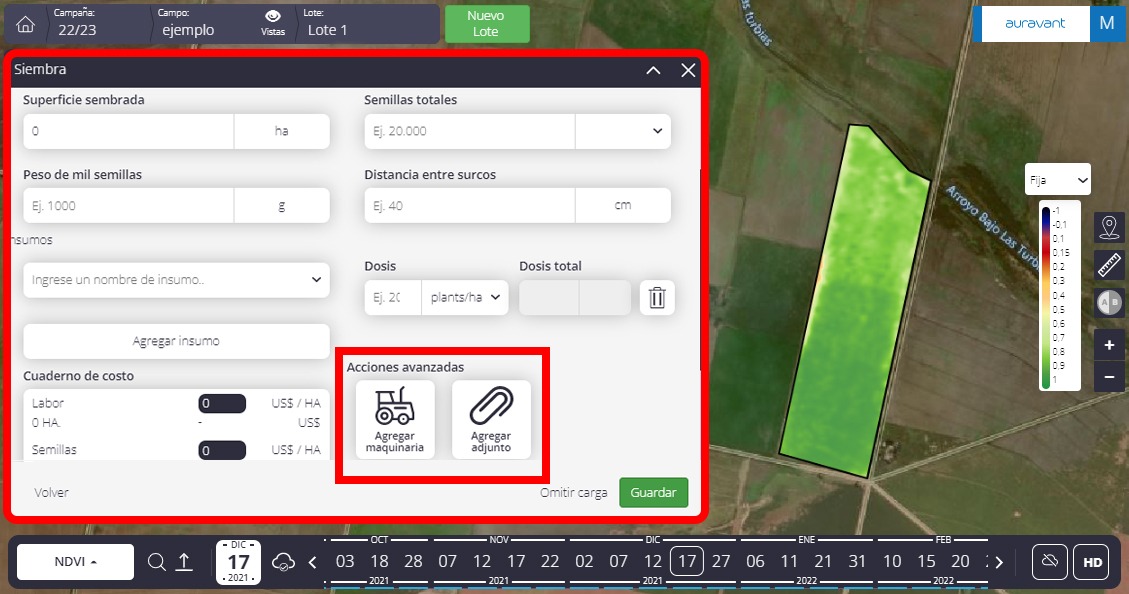
Task: Go to next dates in timeline
Action: [999, 562]
